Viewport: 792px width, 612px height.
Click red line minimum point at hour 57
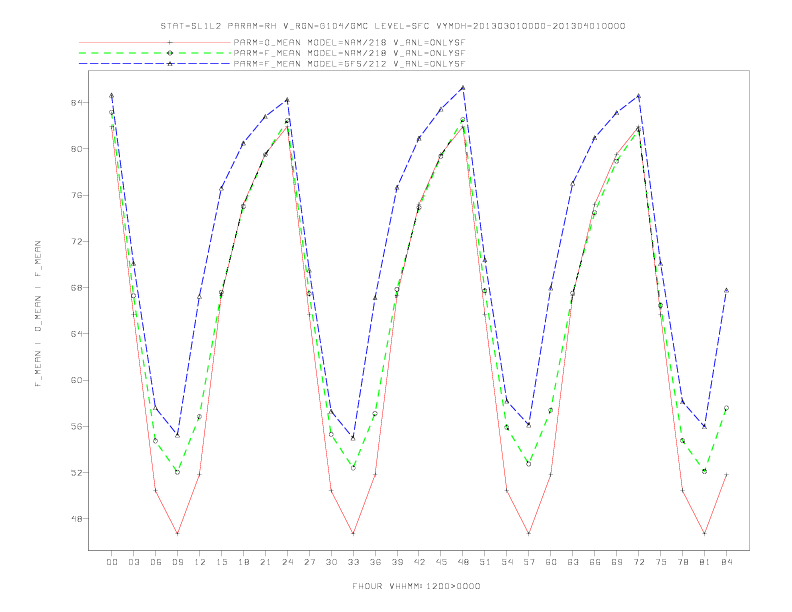pyautogui.click(x=529, y=533)
